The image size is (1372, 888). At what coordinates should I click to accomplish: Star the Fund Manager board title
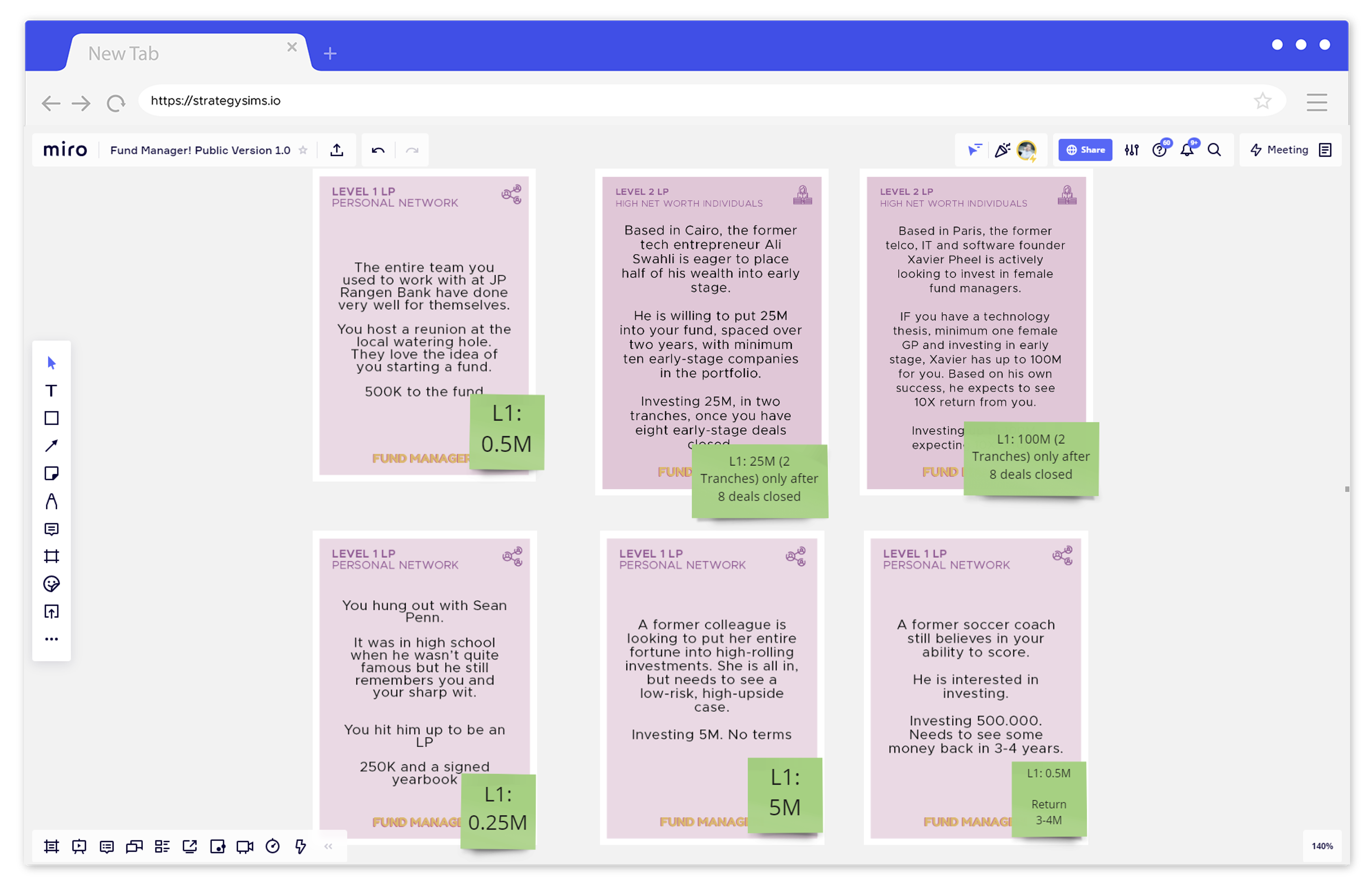click(x=303, y=150)
